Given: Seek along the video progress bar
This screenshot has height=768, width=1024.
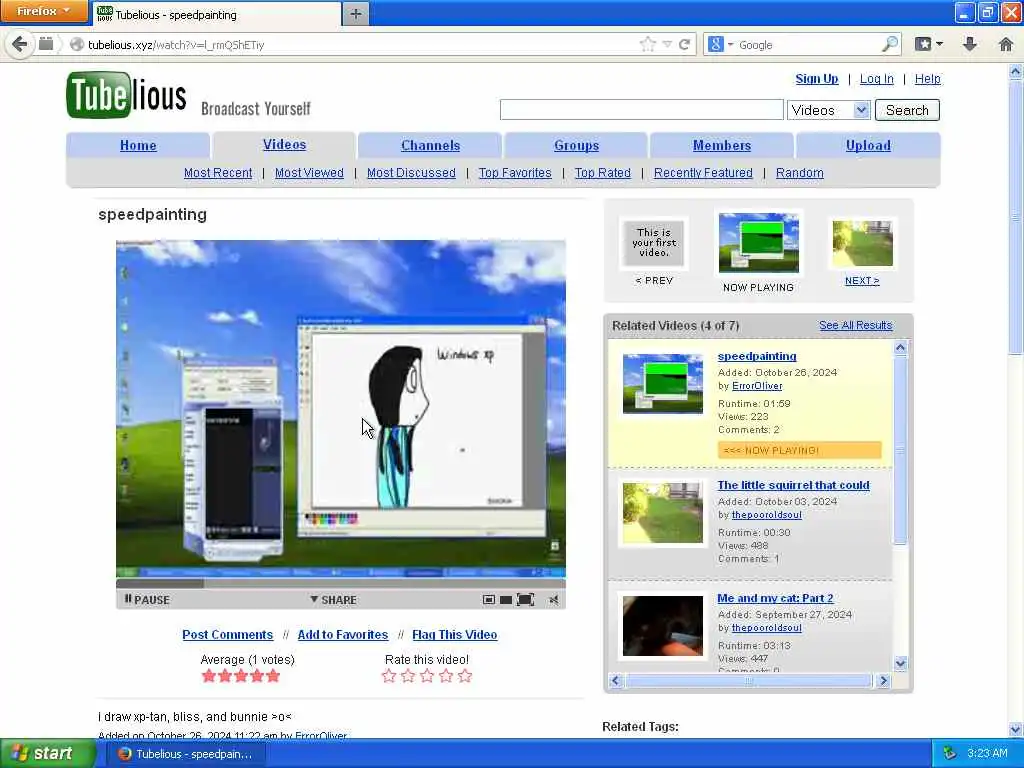Looking at the screenshot, I should point(341,583).
